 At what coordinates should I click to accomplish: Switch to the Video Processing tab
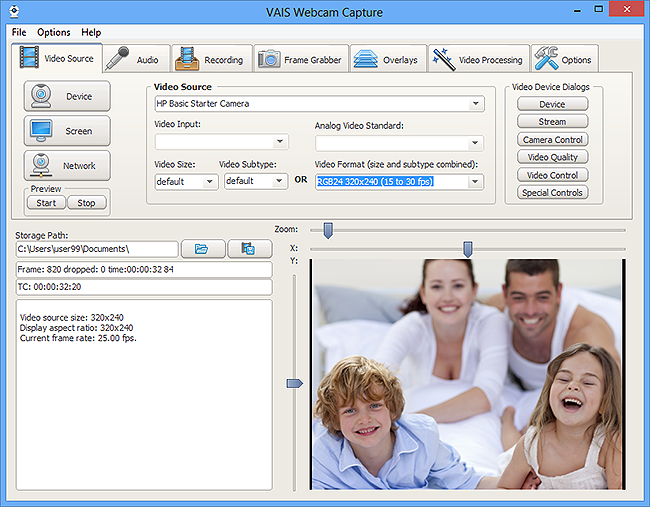(479, 59)
